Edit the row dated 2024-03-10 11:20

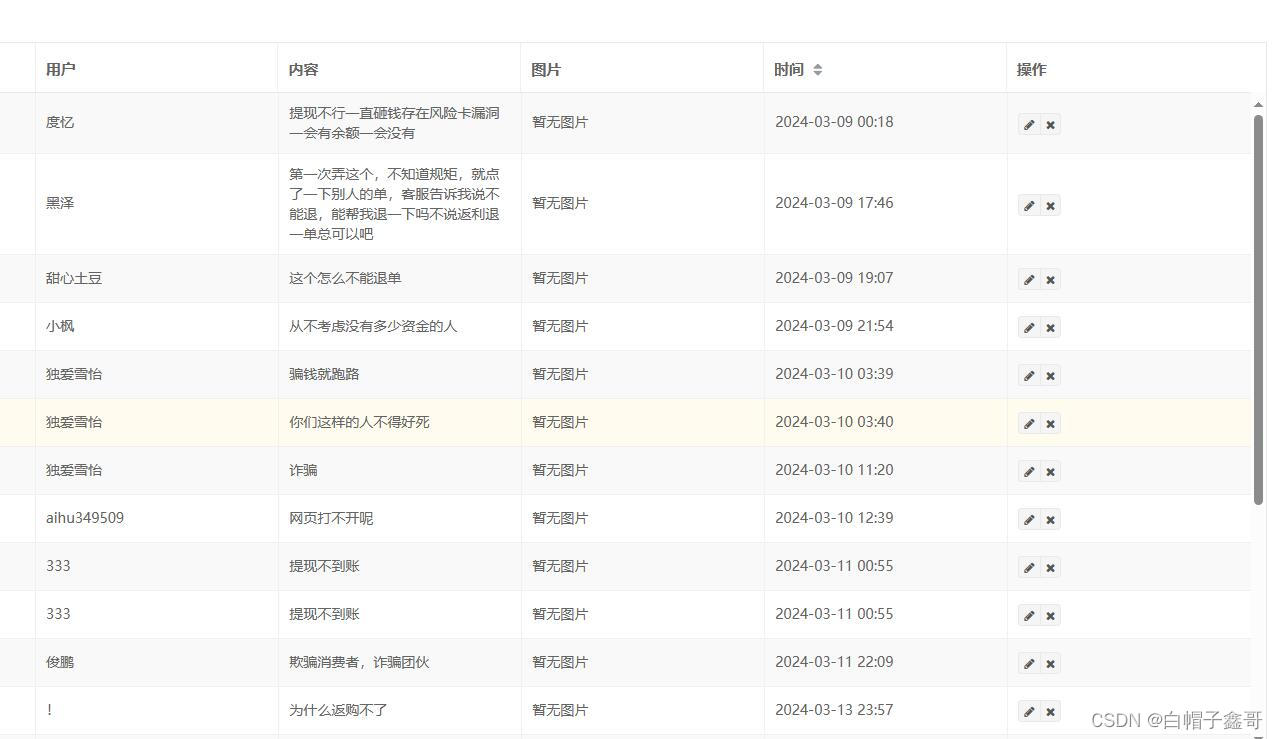pos(1029,472)
